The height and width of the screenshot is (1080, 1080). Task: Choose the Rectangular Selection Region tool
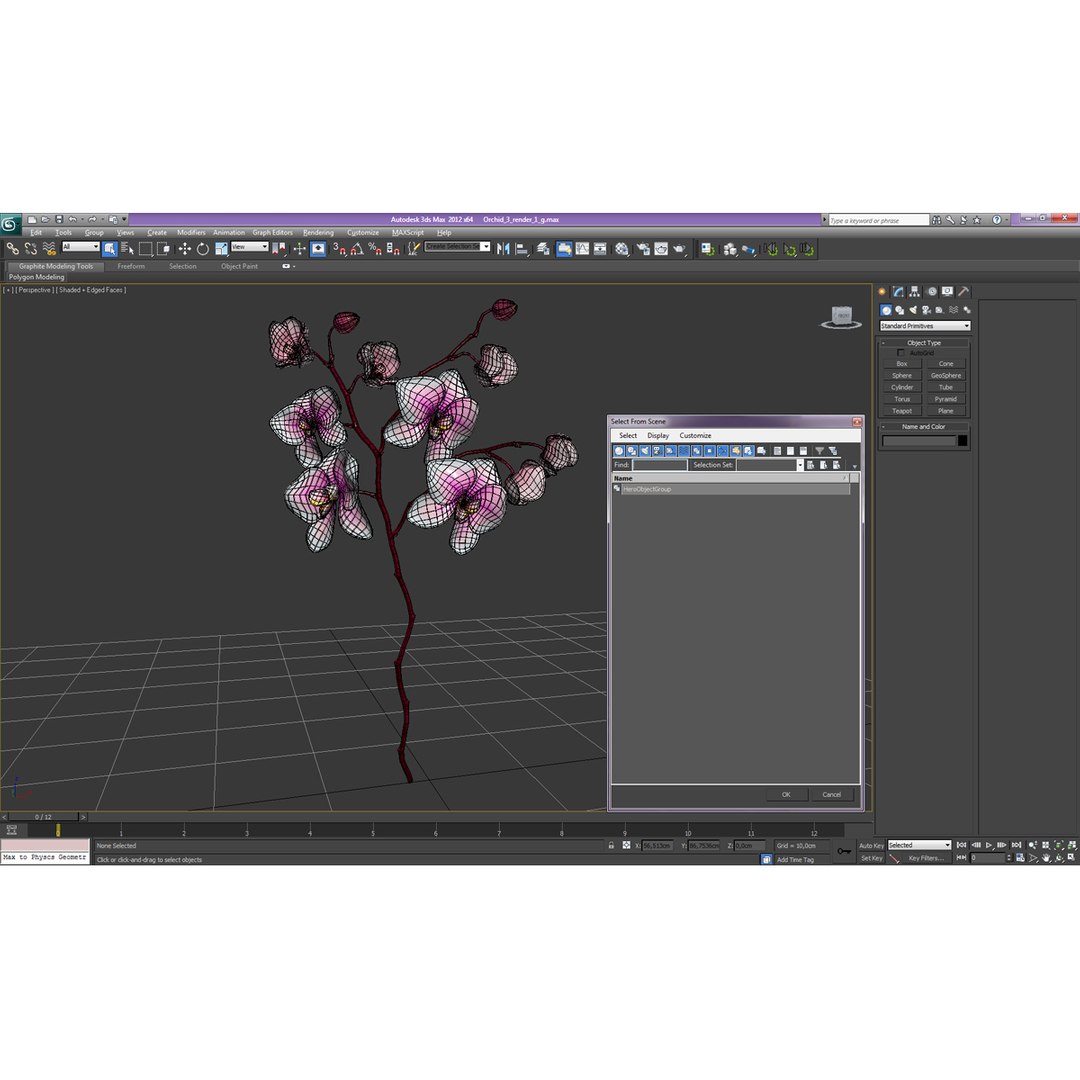point(145,249)
